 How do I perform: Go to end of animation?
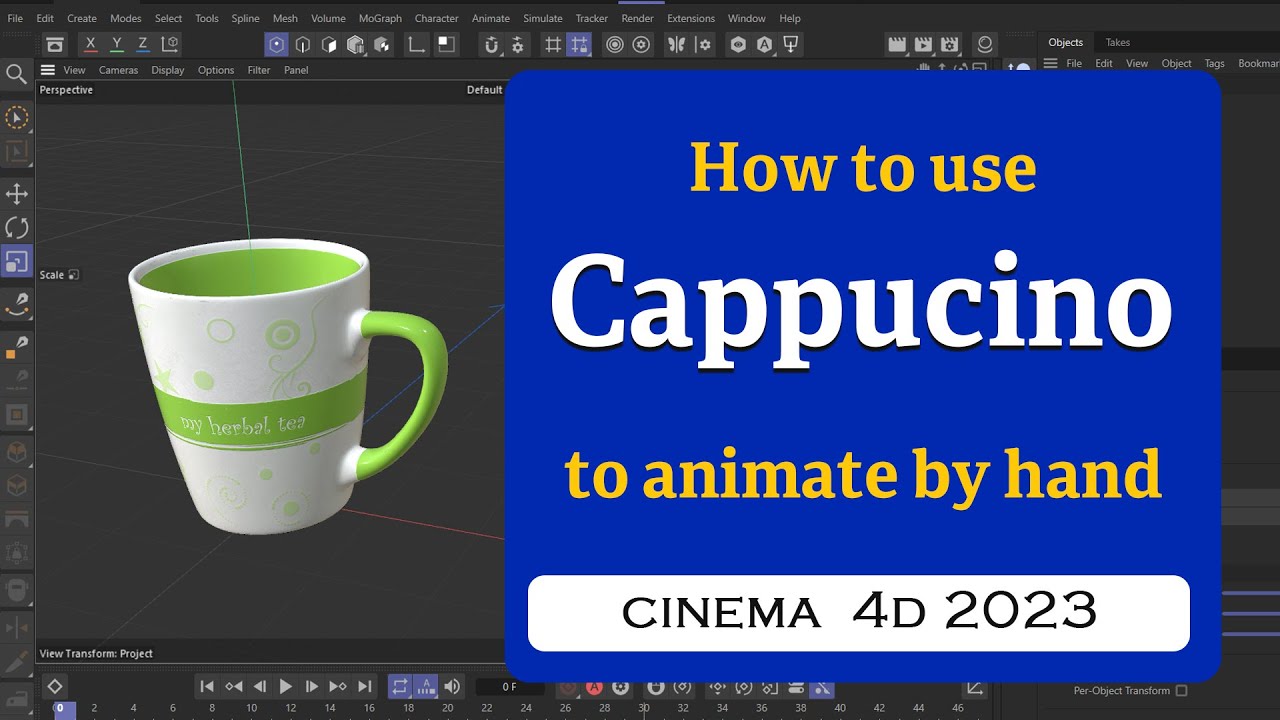click(x=365, y=686)
